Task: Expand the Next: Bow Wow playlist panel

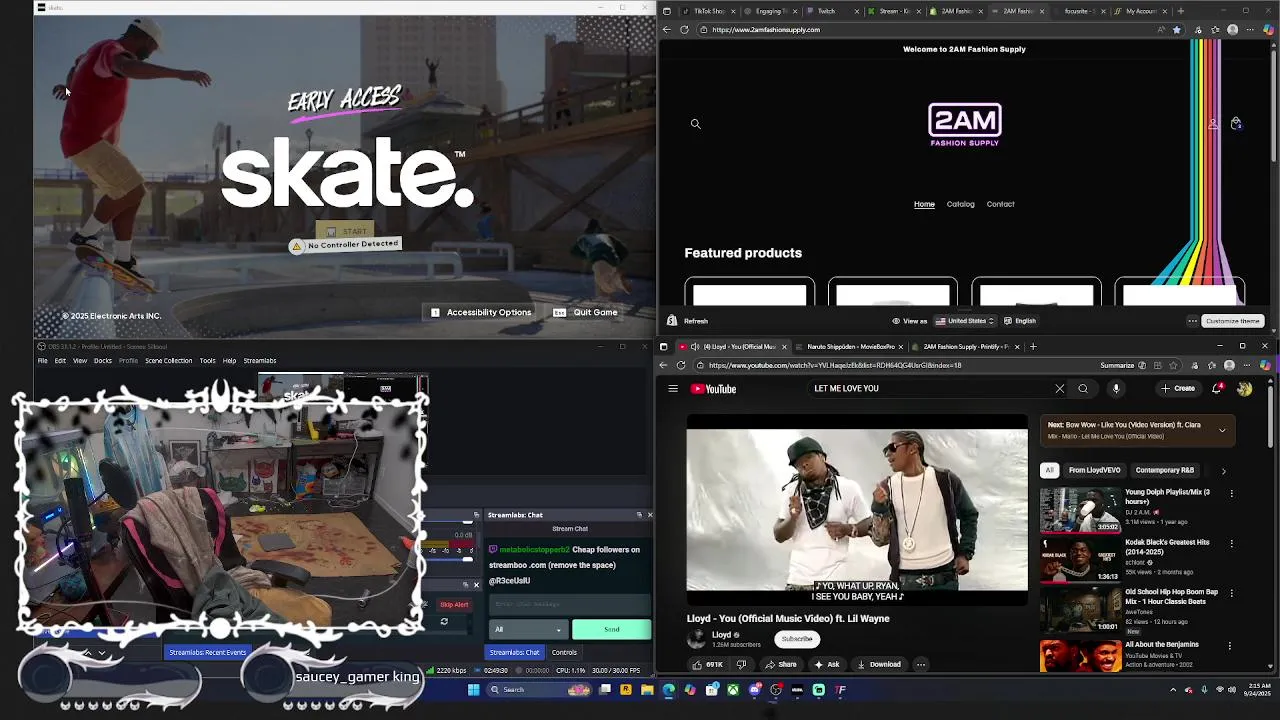Action: [1222, 430]
